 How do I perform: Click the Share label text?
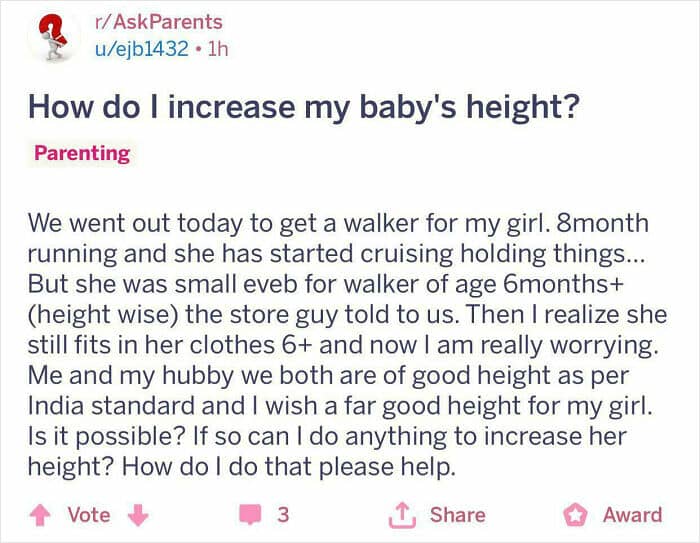click(x=455, y=515)
